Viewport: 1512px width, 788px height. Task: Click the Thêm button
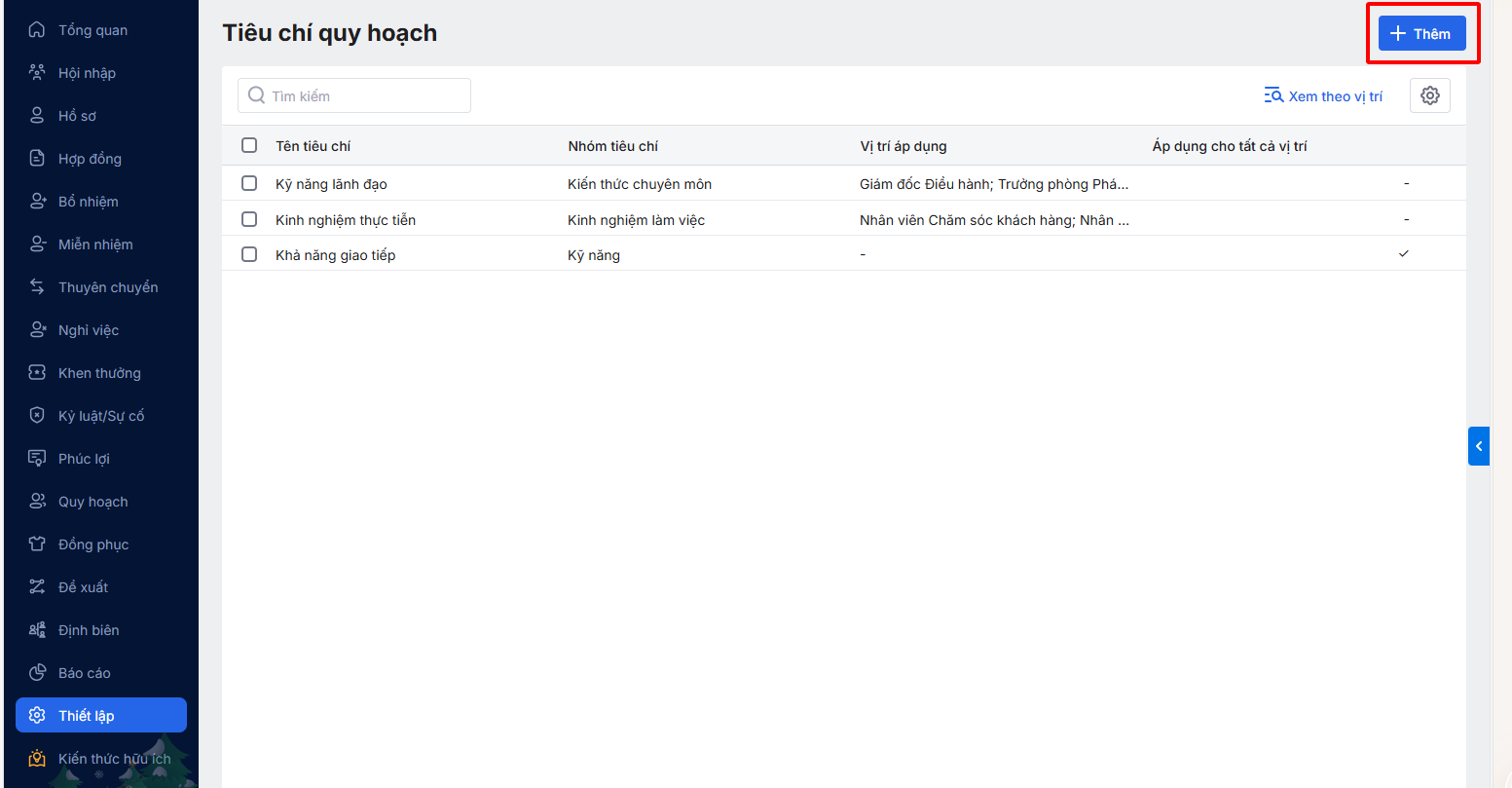[1421, 34]
